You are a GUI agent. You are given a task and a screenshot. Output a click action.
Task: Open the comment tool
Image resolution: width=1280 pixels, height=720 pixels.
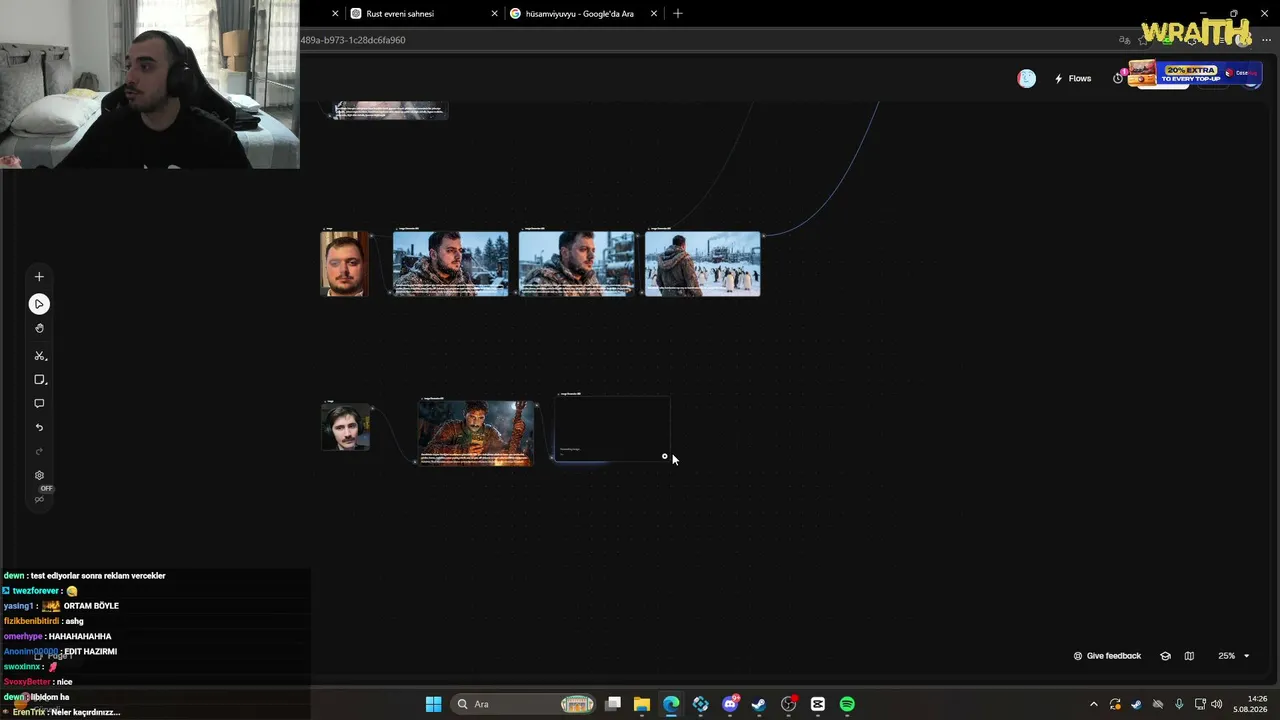coord(39,404)
